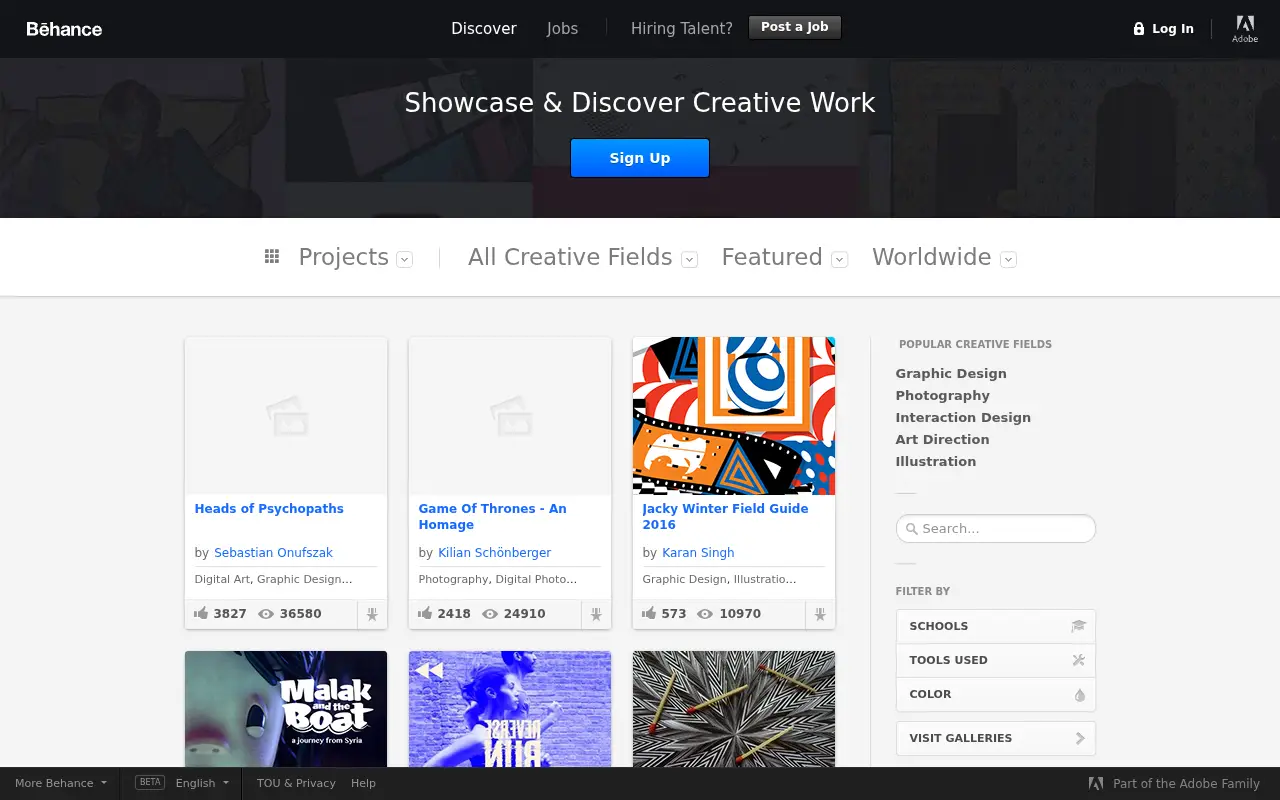
Task: Save Game Of Thrones project to collection icon
Action: 596,614
